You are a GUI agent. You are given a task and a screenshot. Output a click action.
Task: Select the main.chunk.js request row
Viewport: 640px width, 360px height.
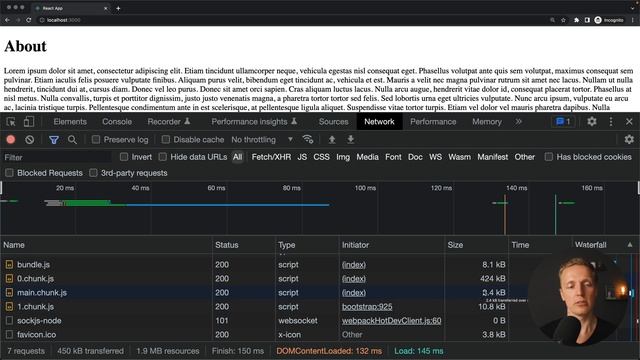pyautogui.click(x=263, y=293)
